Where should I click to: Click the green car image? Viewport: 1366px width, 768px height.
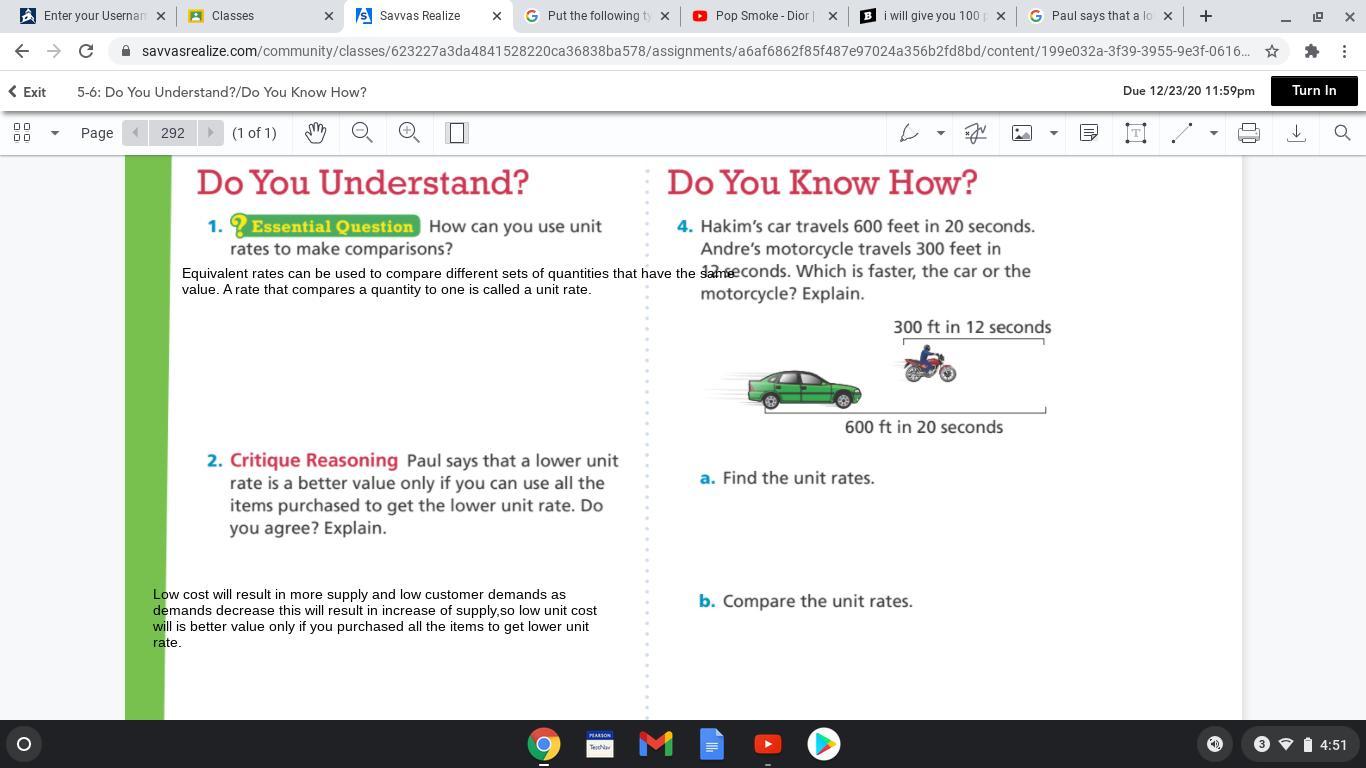(x=804, y=390)
